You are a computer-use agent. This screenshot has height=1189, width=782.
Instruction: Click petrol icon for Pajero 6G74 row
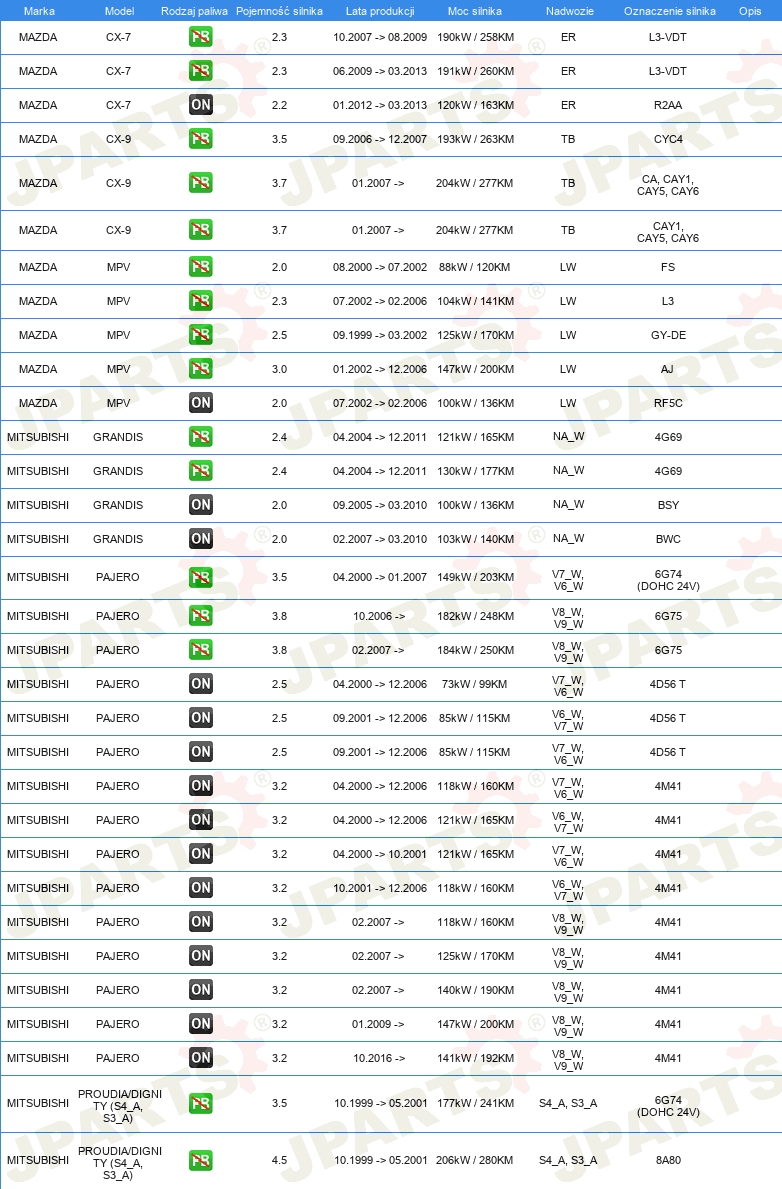[200, 577]
